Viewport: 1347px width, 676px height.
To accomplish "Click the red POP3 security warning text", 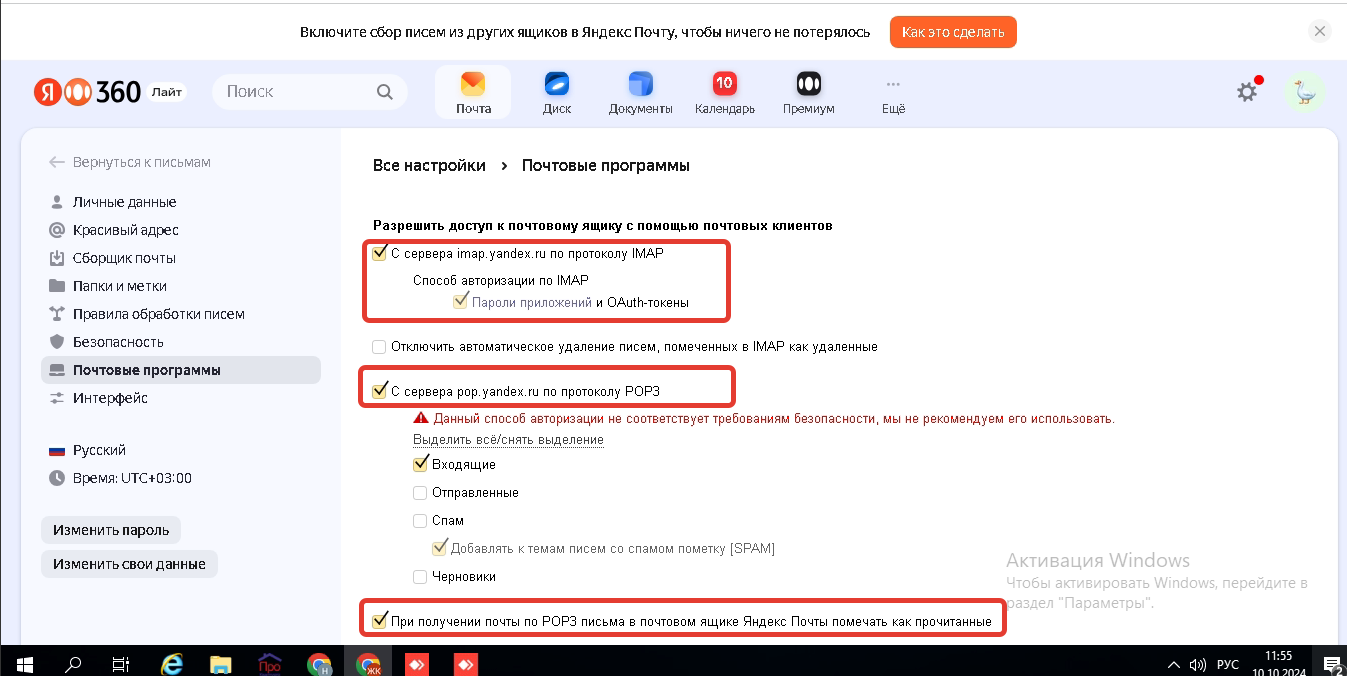I will coord(774,418).
